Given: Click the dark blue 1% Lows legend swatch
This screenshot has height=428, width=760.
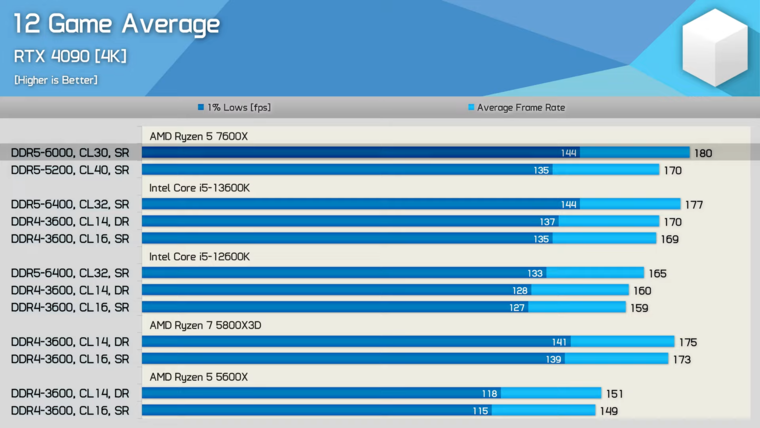Looking at the screenshot, I should [x=201, y=107].
